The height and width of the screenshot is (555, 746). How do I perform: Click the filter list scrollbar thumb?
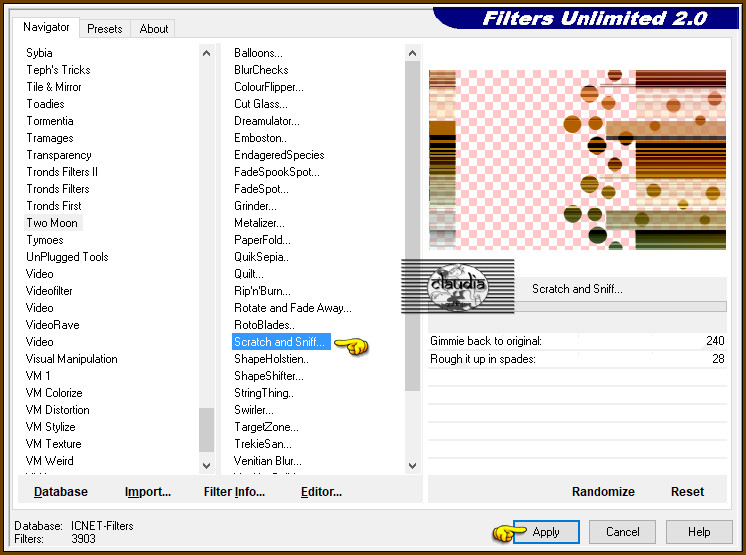pyautogui.click(x=412, y=226)
